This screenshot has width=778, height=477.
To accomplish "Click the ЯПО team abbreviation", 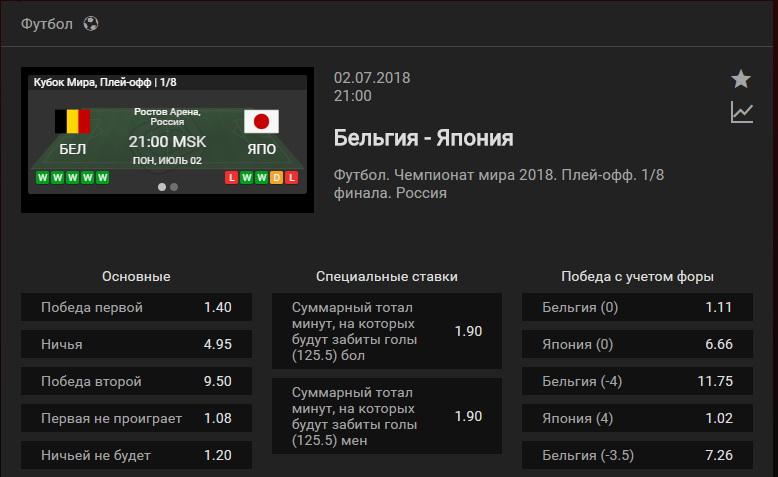I will [261, 149].
